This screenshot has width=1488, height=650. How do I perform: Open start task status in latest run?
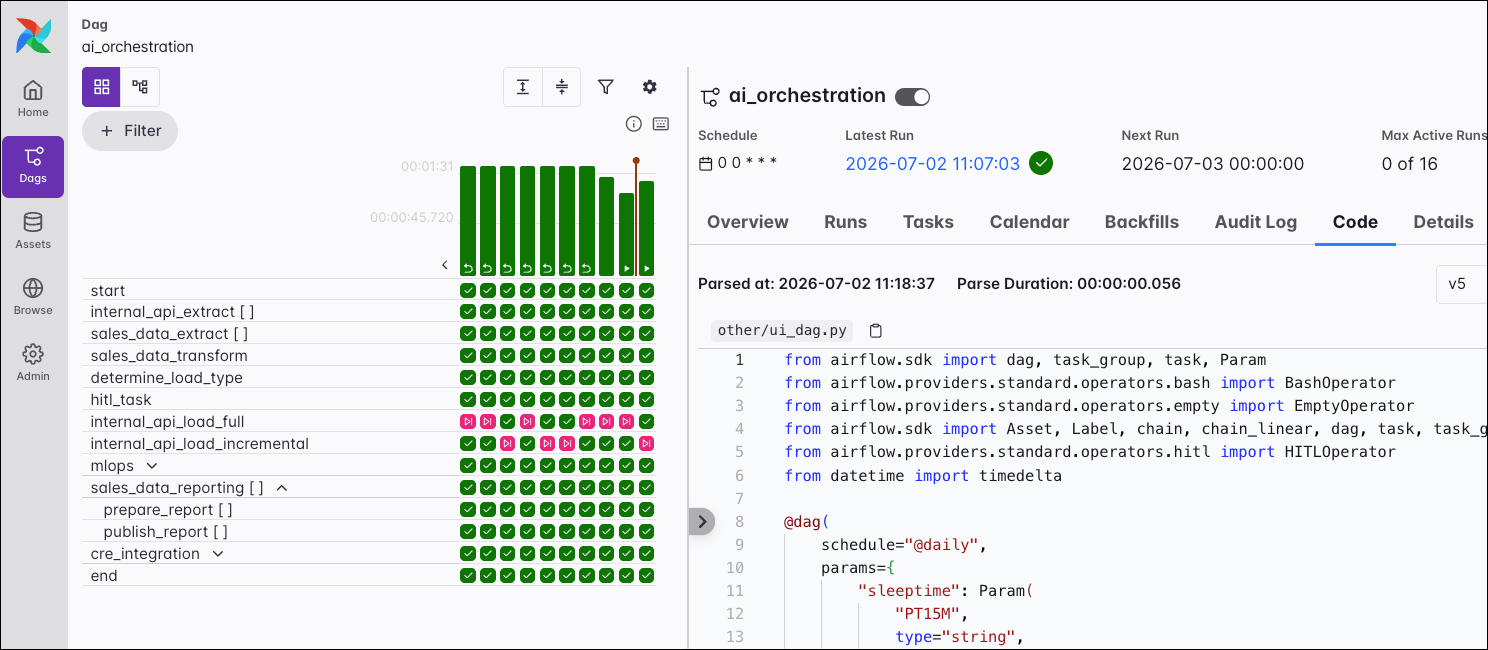647,290
